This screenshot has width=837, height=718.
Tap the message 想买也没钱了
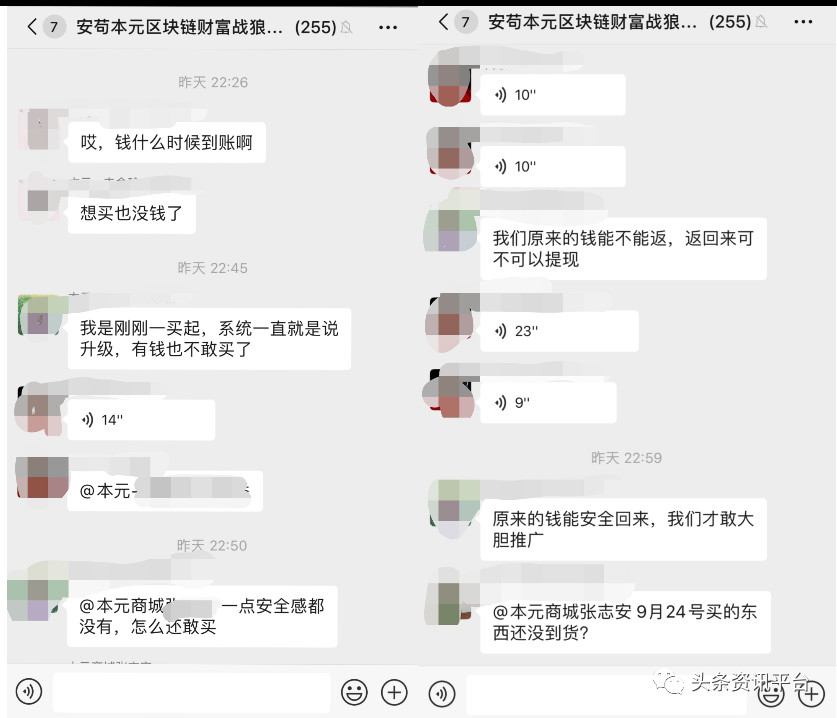click(x=131, y=214)
